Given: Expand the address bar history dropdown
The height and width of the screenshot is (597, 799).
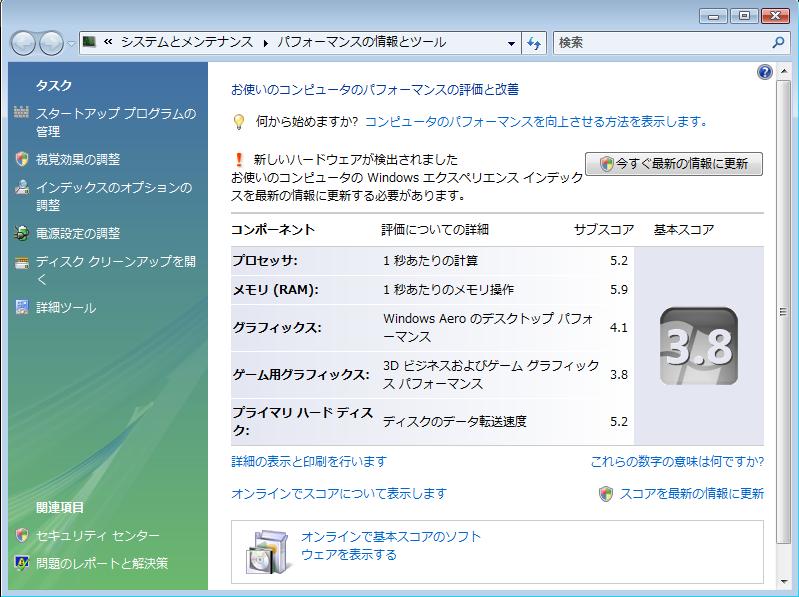Looking at the screenshot, I should [511, 43].
